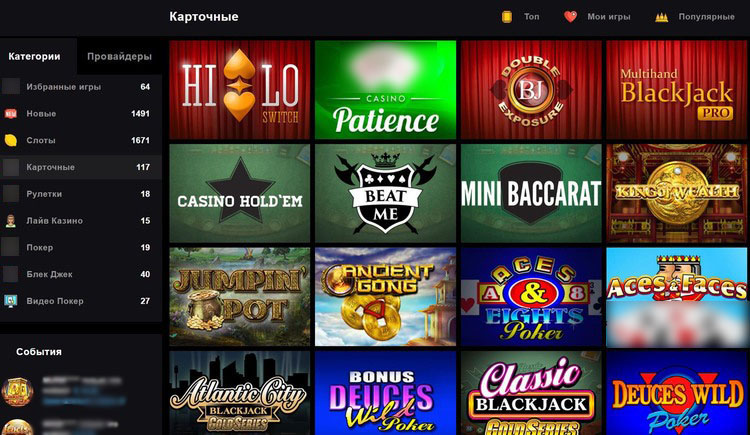Launch Multihand BlackJack Pro
The image size is (750, 435).
(x=676, y=90)
